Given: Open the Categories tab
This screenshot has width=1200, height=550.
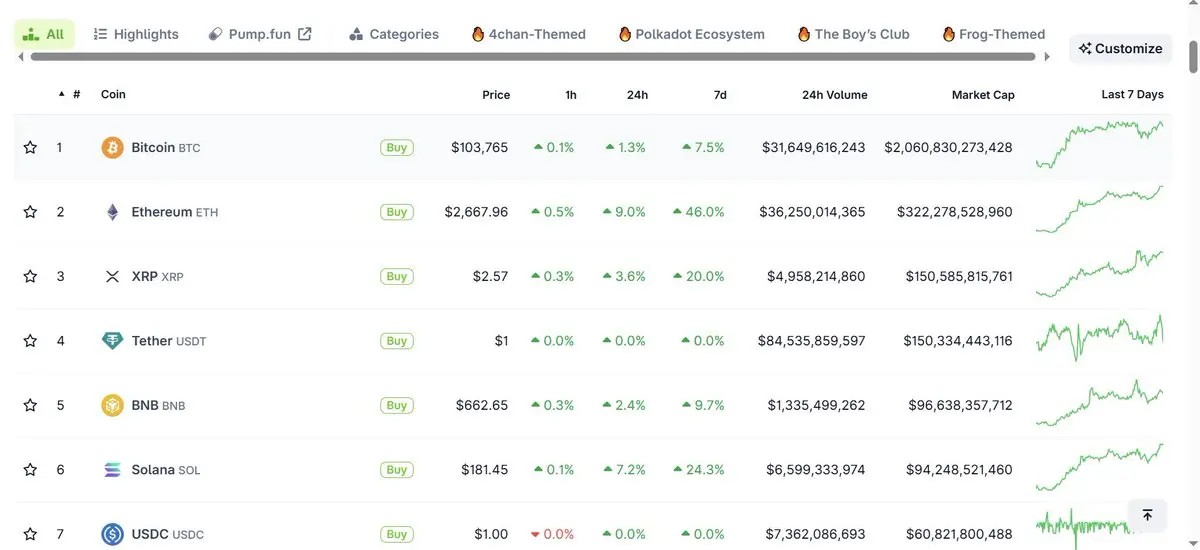Looking at the screenshot, I should click(x=394, y=34).
